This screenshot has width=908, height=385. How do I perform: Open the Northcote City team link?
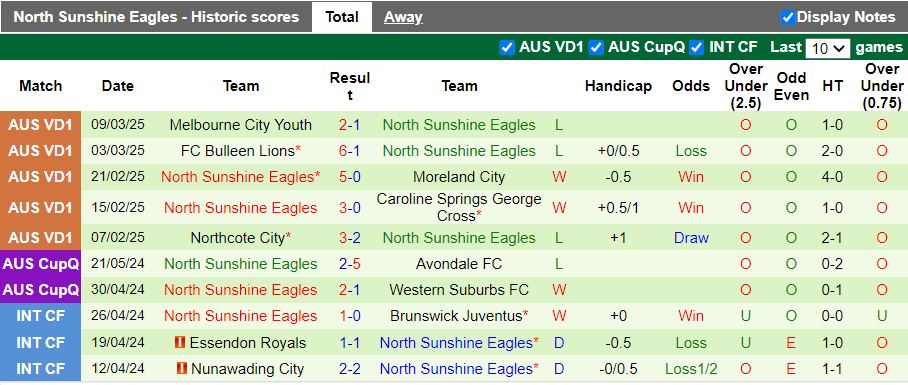click(x=237, y=238)
